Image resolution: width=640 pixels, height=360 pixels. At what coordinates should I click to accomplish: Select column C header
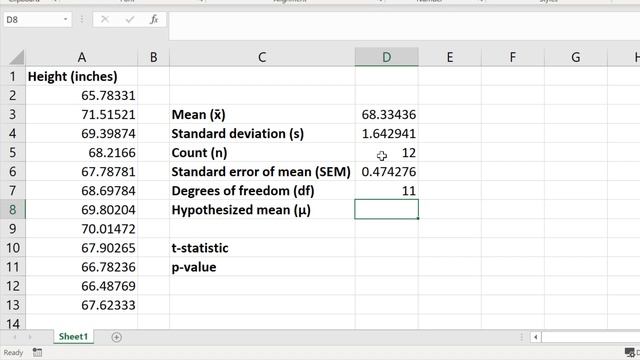[262, 57]
